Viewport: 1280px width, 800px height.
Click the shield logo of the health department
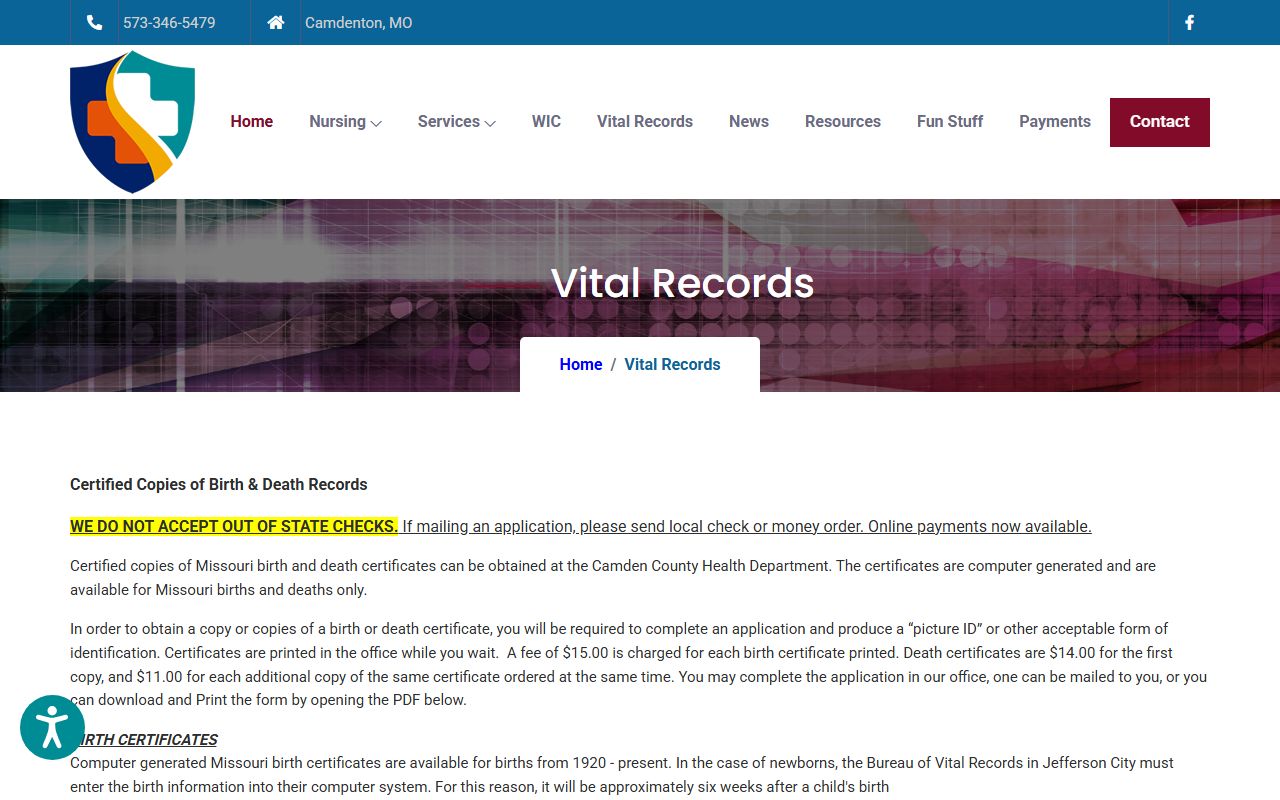pos(132,121)
